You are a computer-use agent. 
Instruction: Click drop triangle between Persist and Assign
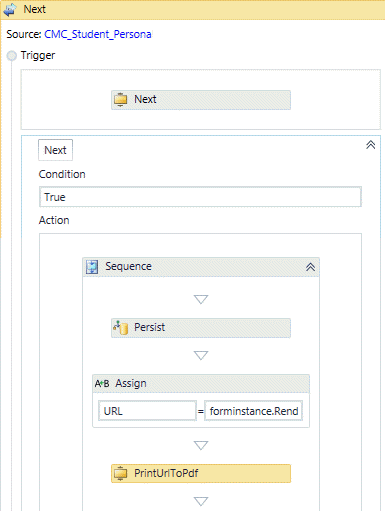click(201, 355)
